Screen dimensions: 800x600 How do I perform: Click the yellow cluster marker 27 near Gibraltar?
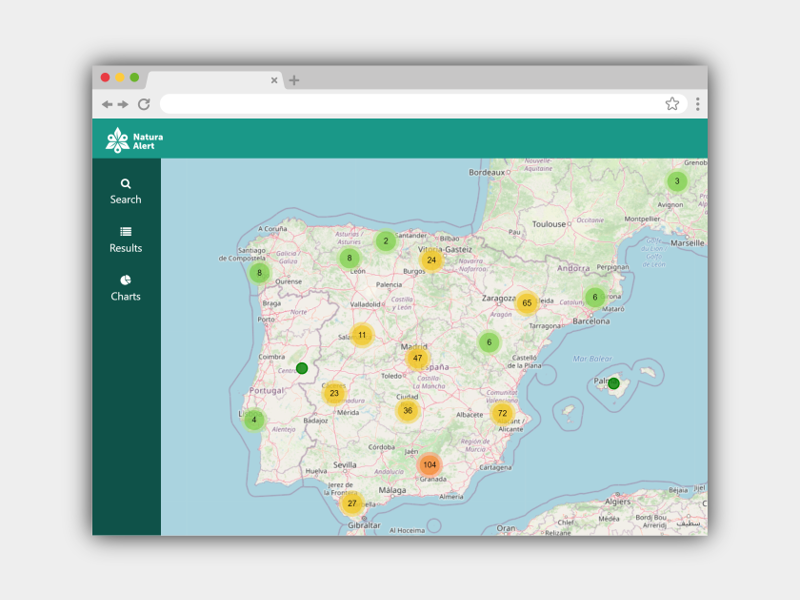(352, 504)
